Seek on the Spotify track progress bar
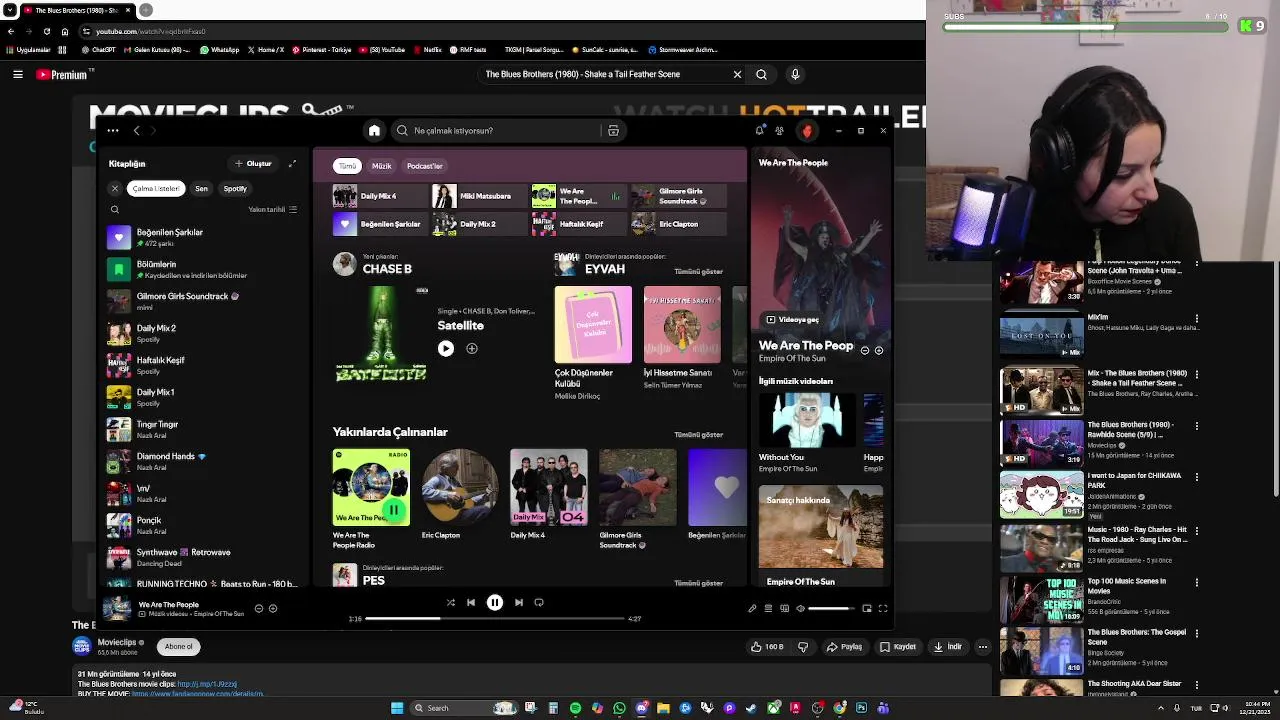This screenshot has width=1280, height=720. [495, 619]
